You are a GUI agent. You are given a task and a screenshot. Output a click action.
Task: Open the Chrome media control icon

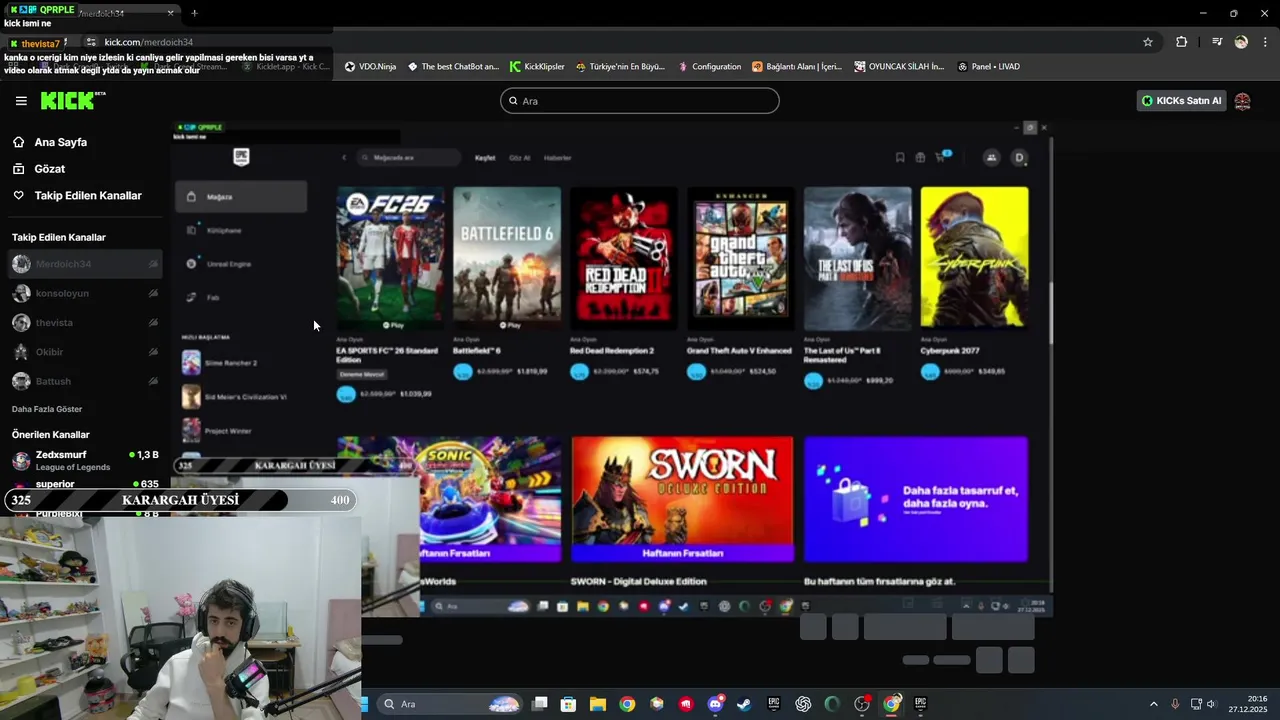(x=1217, y=42)
